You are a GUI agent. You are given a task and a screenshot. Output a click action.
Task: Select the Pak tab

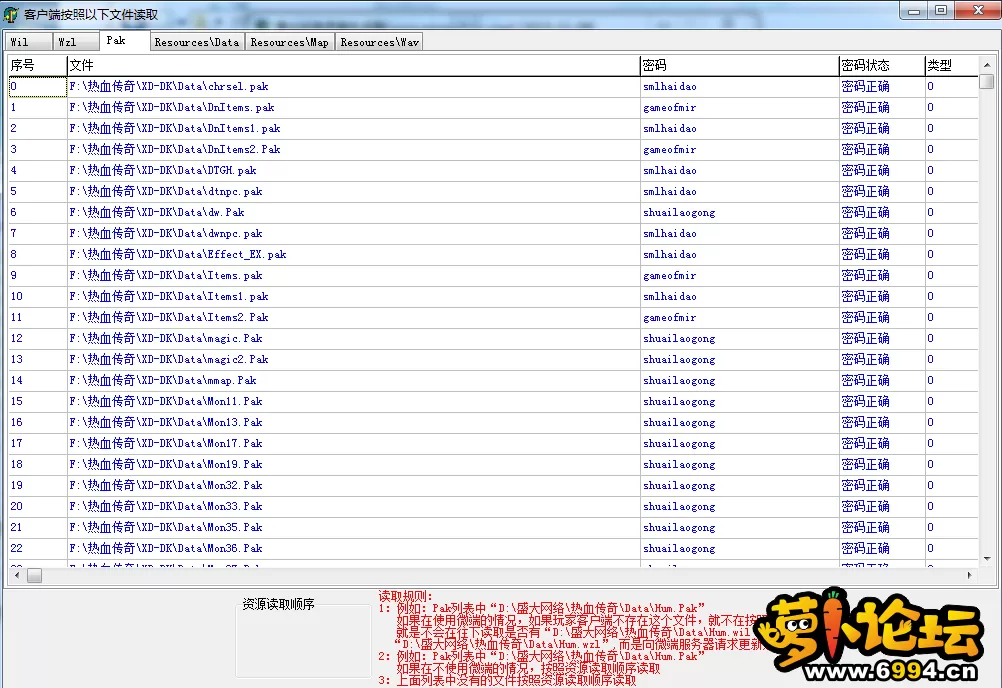tap(125, 40)
